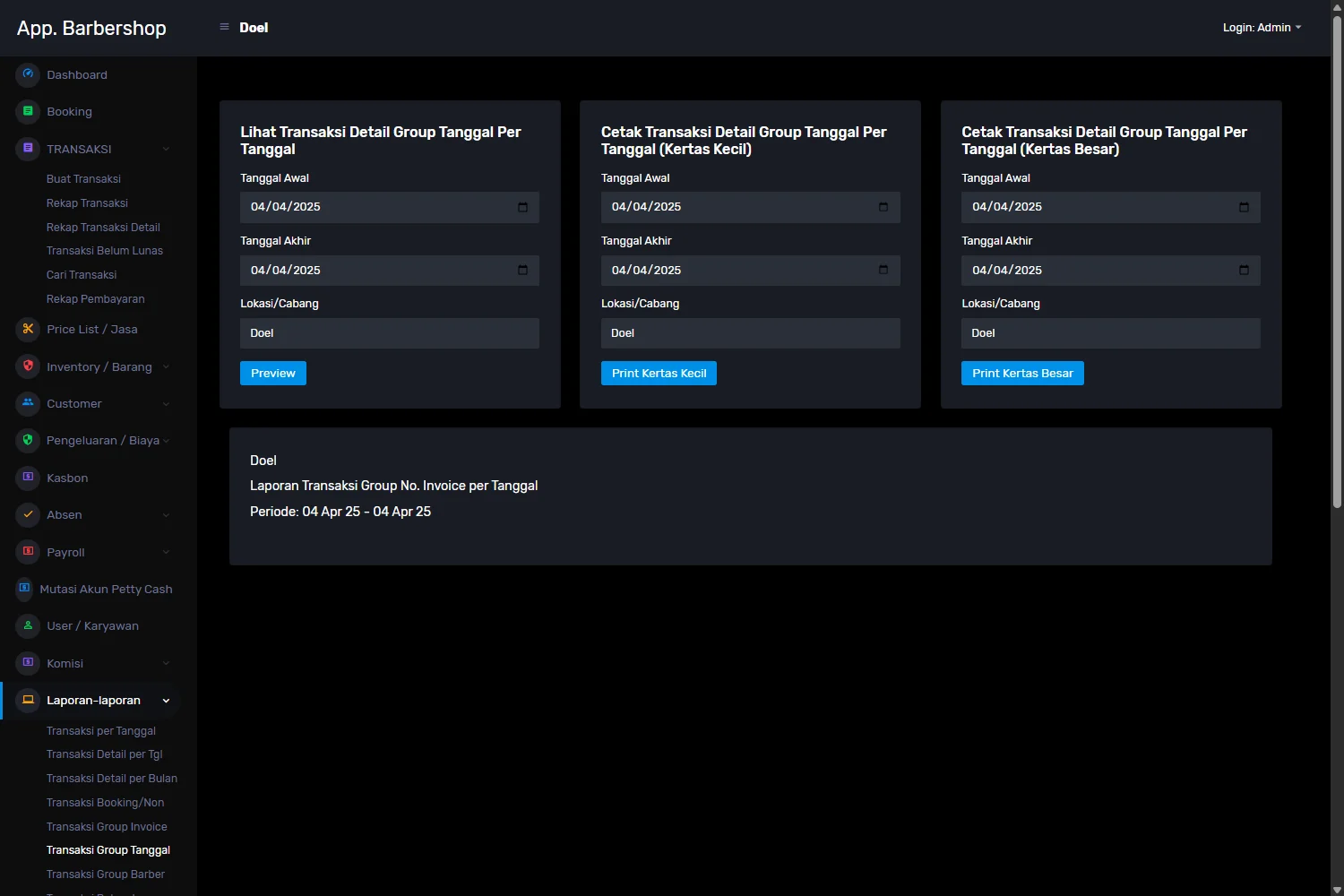Open calendar picker for Kertas Besar Tanggal Akhir

pyautogui.click(x=1244, y=270)
